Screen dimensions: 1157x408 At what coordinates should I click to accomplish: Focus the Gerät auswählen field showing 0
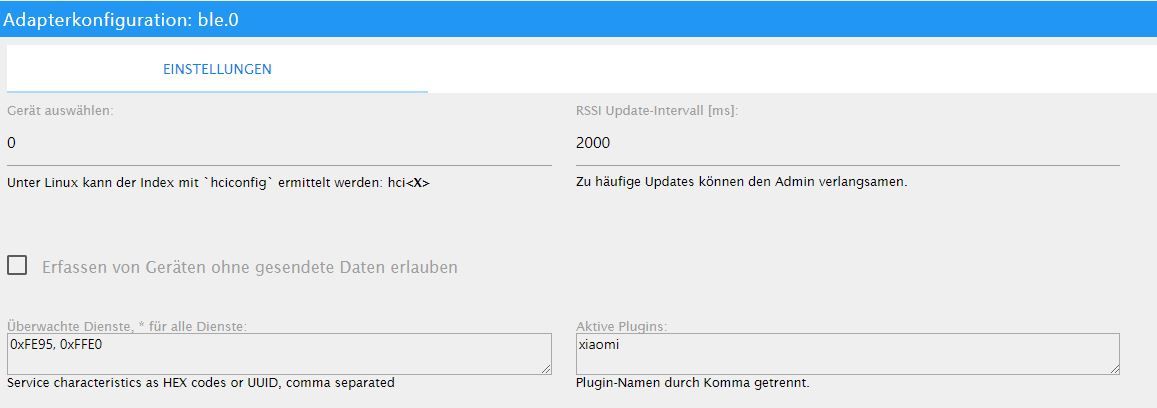click(279, 143)
